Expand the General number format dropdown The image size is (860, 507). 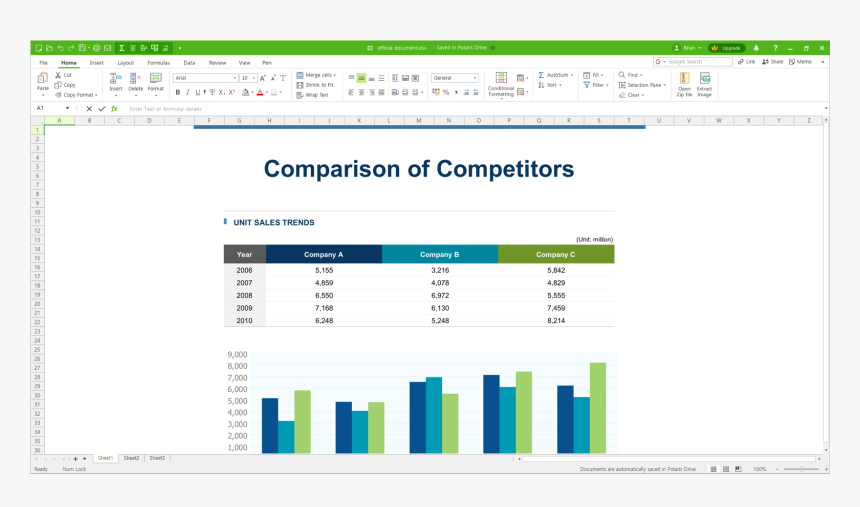point(455,78)
